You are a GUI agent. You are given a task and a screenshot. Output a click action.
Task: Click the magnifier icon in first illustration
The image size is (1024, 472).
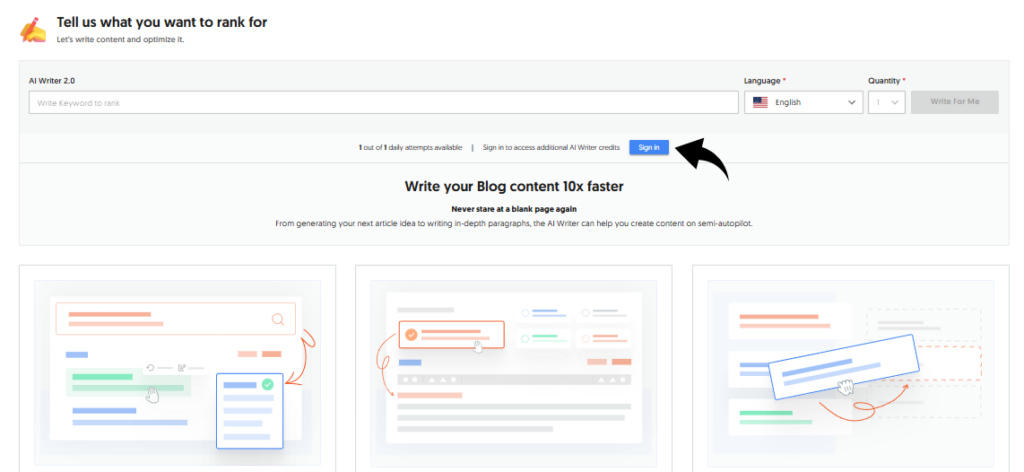click(278, 319)
